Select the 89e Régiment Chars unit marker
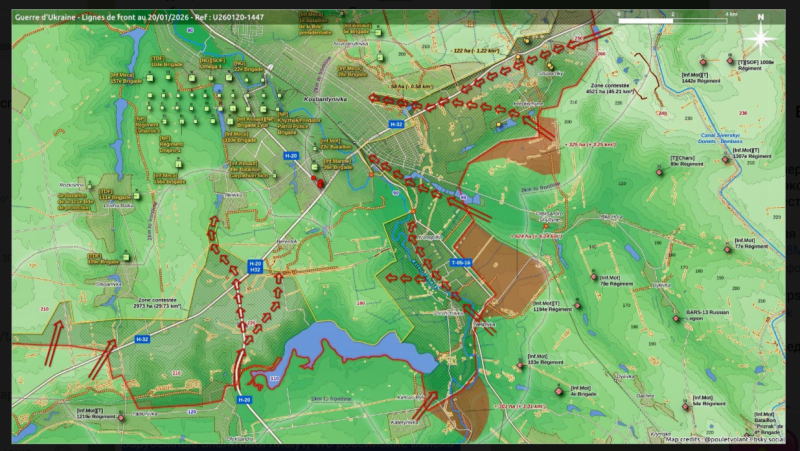Image resolution: width=800 pixels, height=451 pixels. 659,172
